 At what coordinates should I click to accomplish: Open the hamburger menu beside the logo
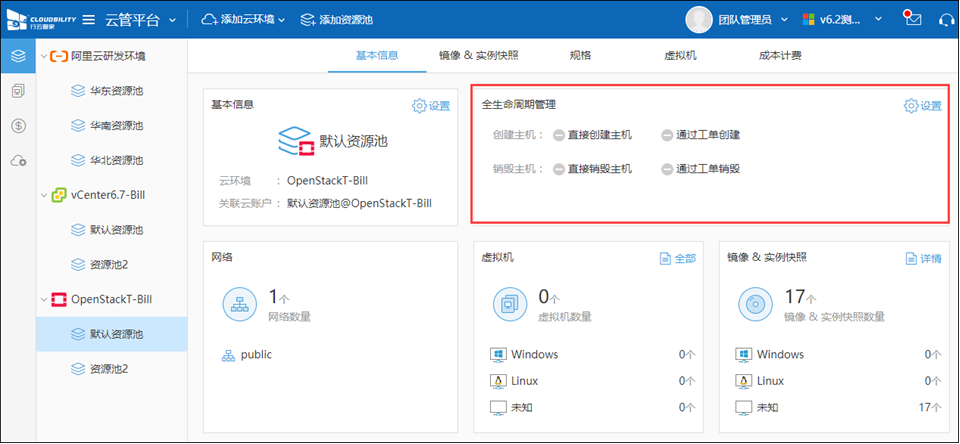click(88, 20)
